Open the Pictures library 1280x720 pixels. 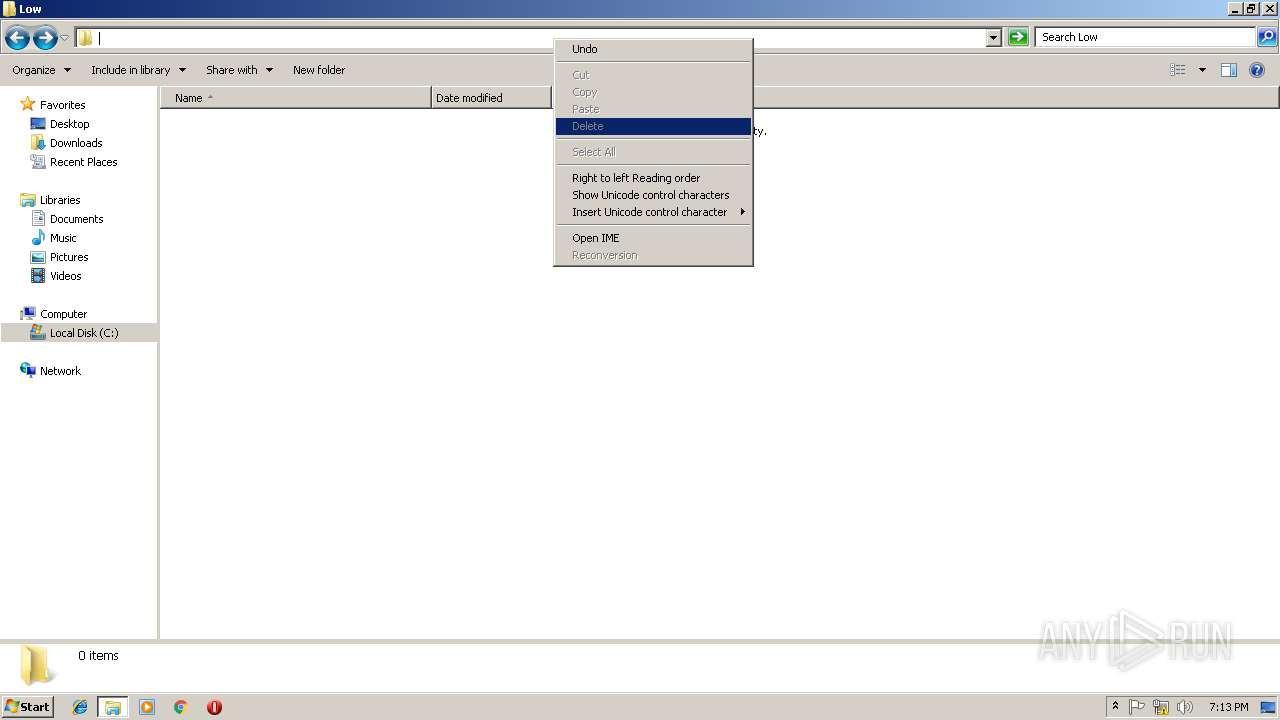69,257
